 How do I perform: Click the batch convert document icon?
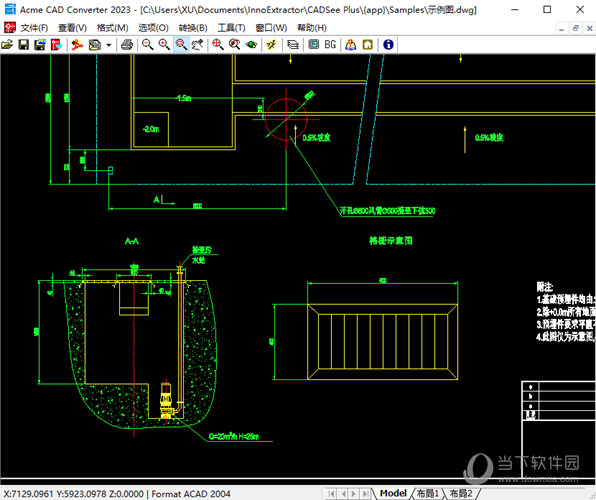[x=95, y=45]
